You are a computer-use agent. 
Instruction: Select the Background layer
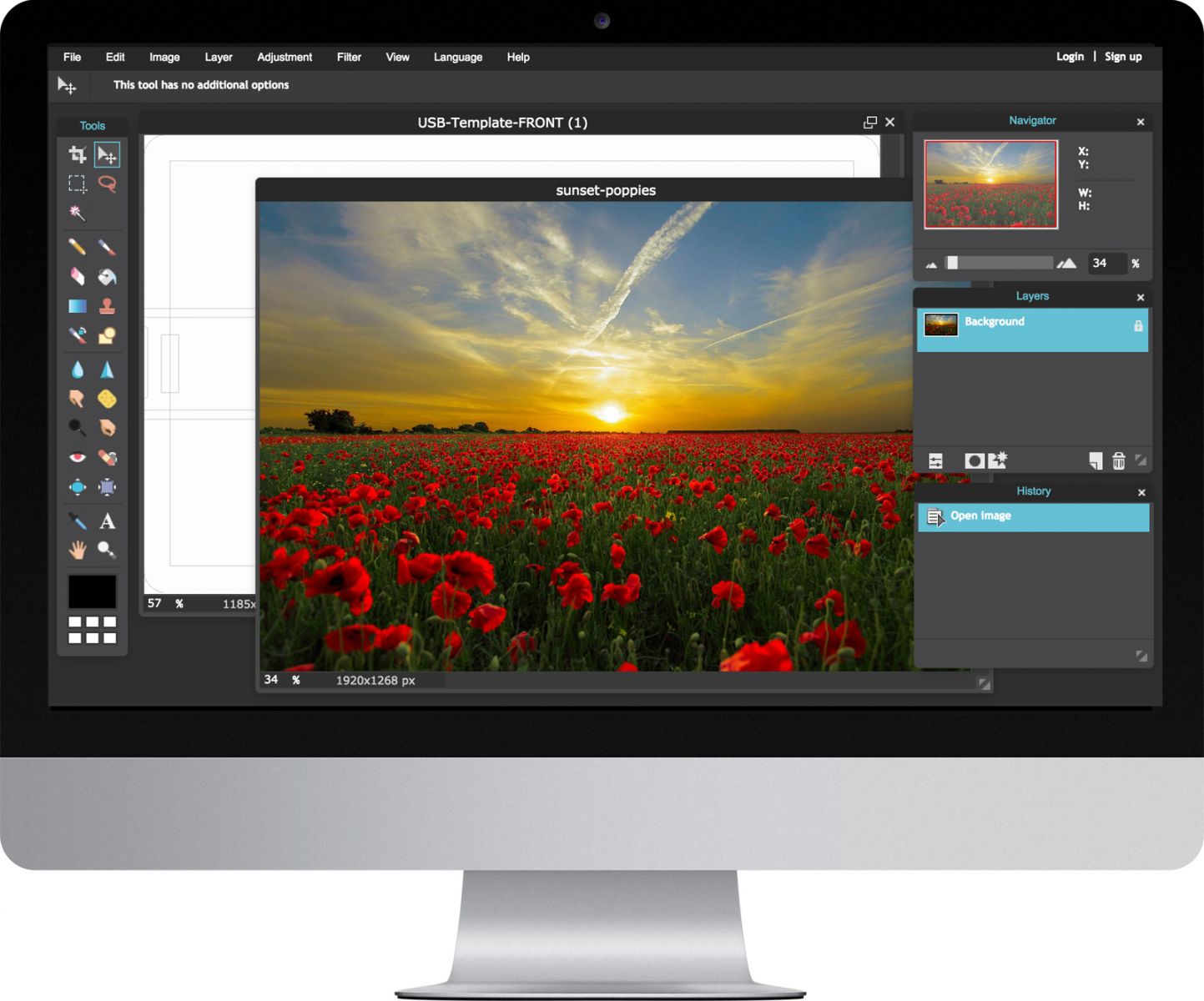pos(1032,330)
